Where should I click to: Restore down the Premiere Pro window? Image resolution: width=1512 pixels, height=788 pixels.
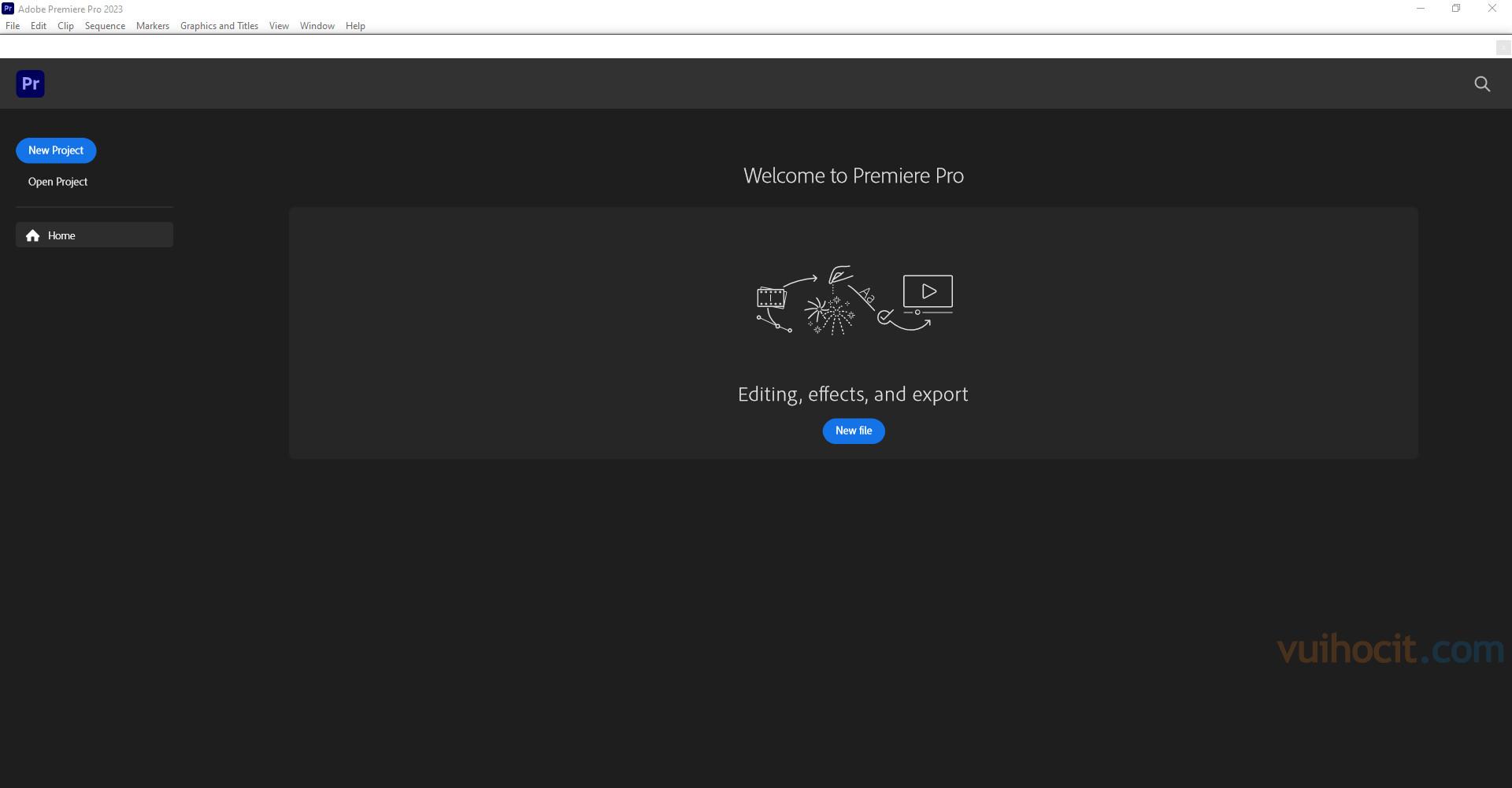point(1456,9)
